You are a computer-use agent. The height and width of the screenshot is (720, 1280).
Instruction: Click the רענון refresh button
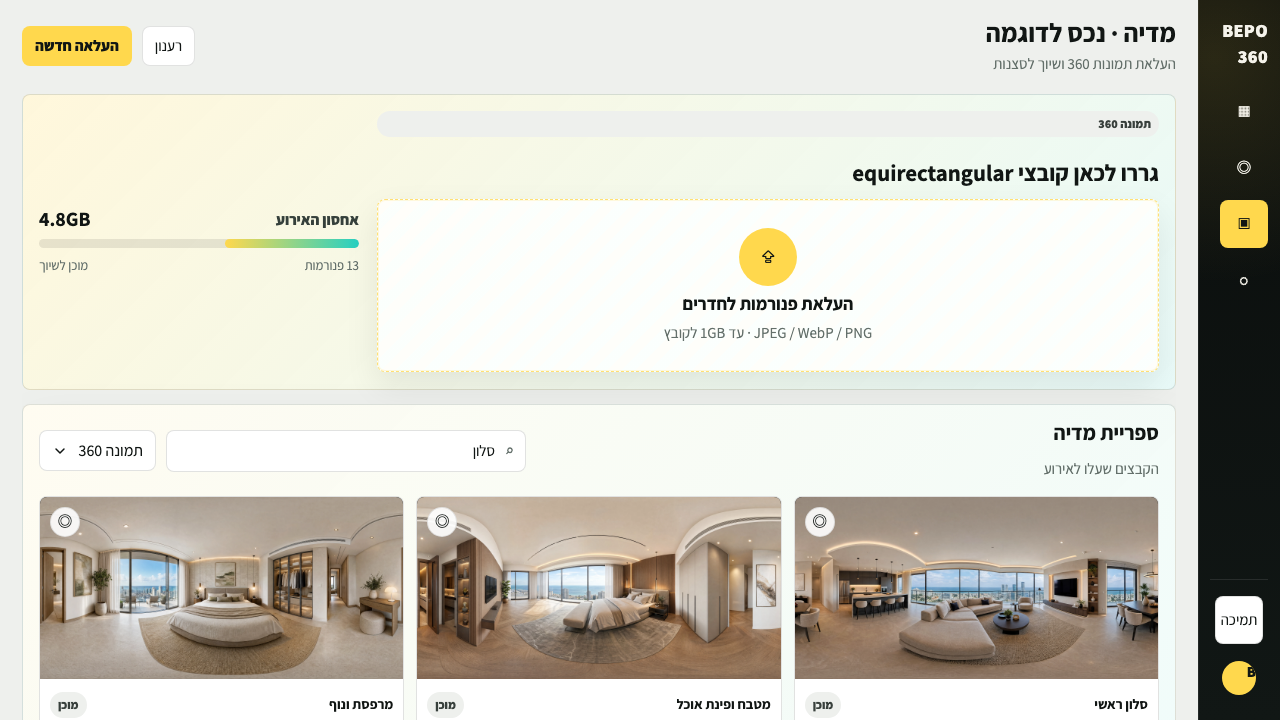168,46
